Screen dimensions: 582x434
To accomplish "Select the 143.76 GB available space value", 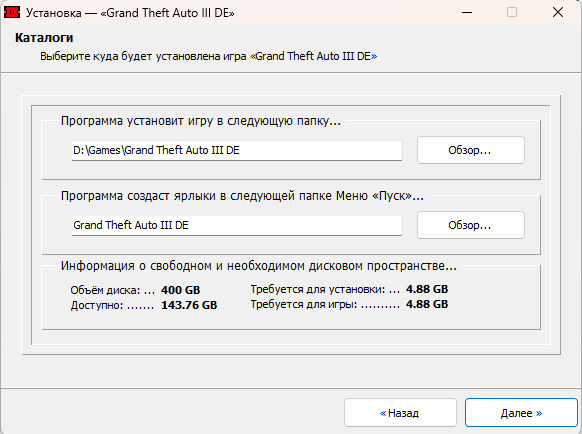I will [189, 305].
